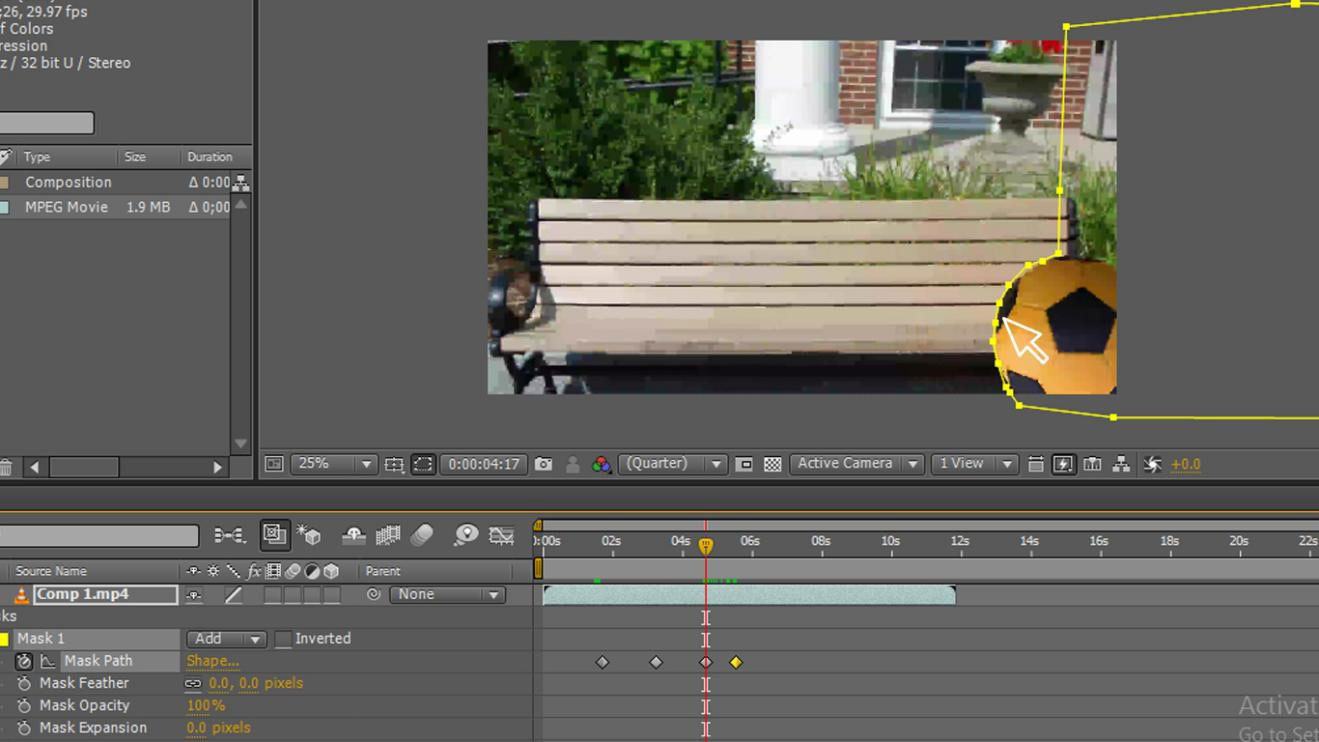Toggle the Mask Path stopwatch
The height and width of the screenshot is (742, 1319).
point(24,661)
